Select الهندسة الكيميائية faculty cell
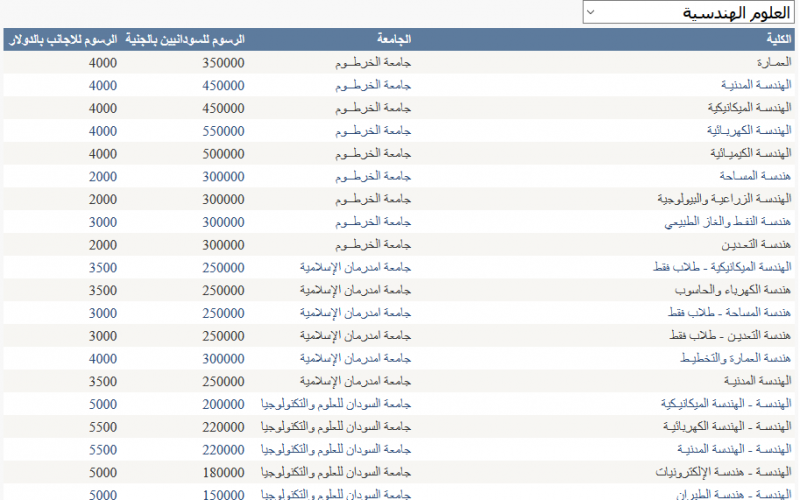The image size is (800, 500). 751,154
